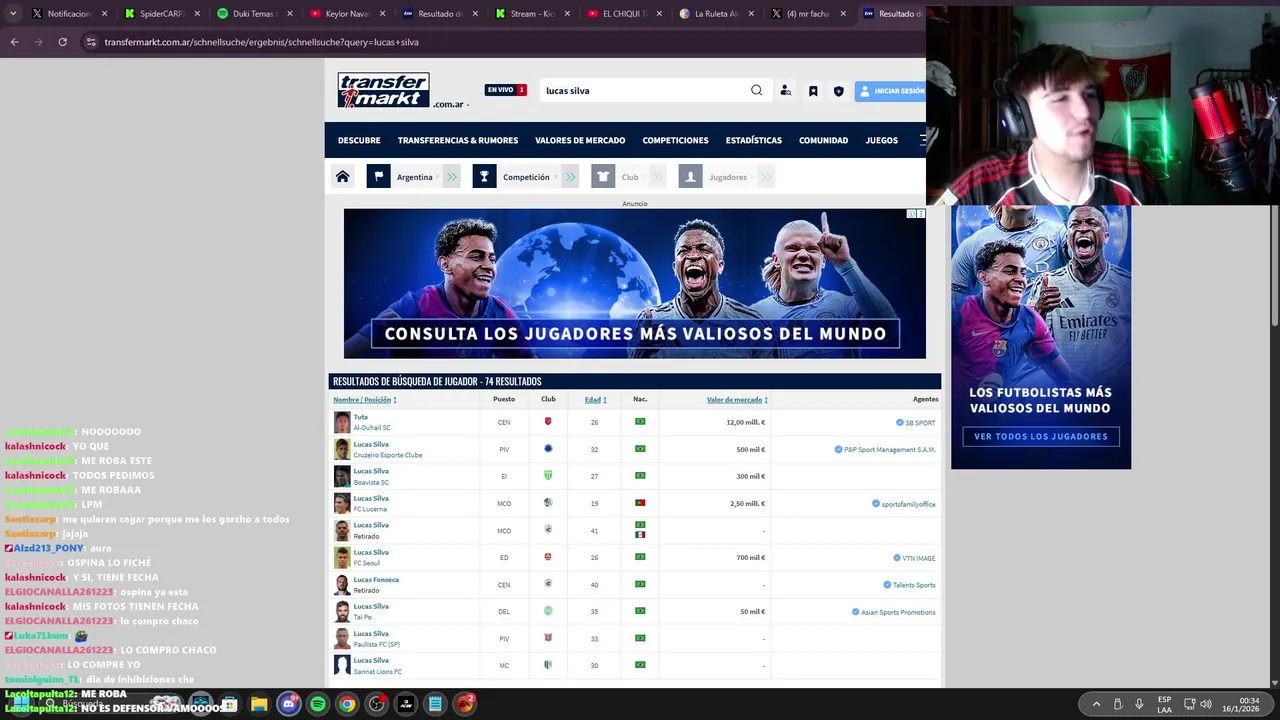Click the browser address bar URL
1280x720 pixels.
pos(262,42)
